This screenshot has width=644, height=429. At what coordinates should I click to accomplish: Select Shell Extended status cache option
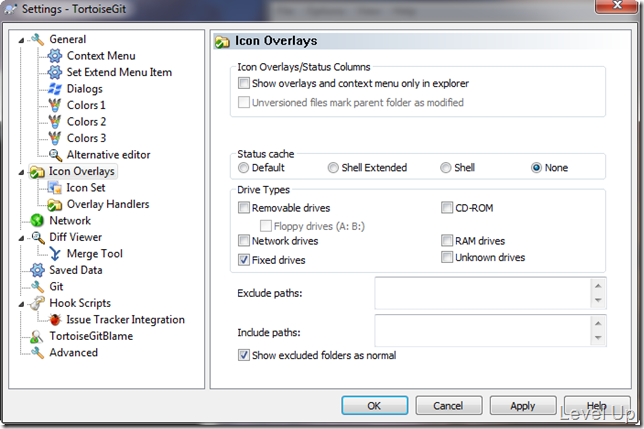click(x=333, y=168)
